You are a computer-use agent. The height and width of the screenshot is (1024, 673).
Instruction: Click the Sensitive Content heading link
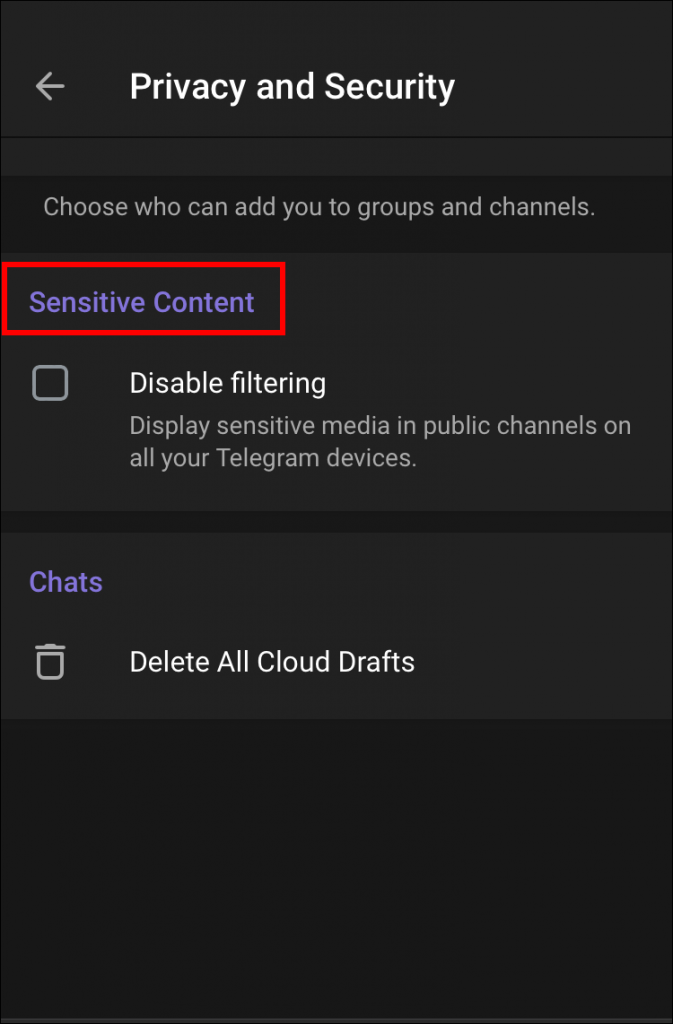point(141,301)
